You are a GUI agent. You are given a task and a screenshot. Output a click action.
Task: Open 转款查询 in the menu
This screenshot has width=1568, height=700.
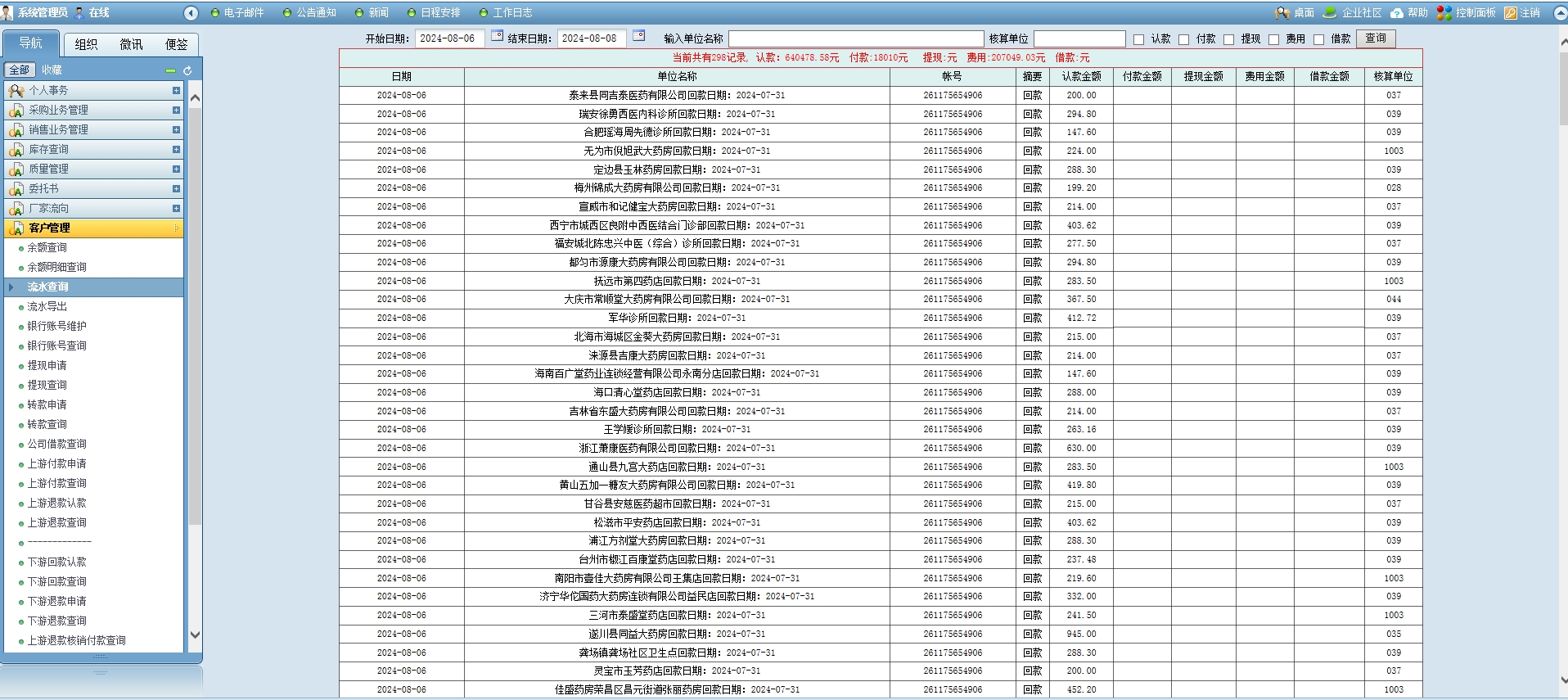click(47, 424)
